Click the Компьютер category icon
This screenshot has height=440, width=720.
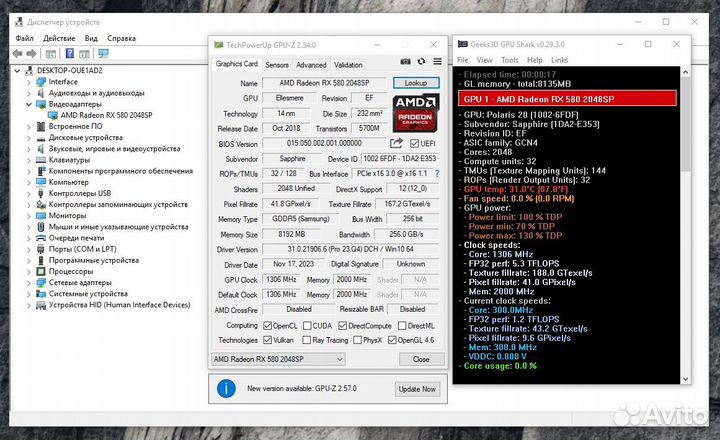tap(41, 182)
